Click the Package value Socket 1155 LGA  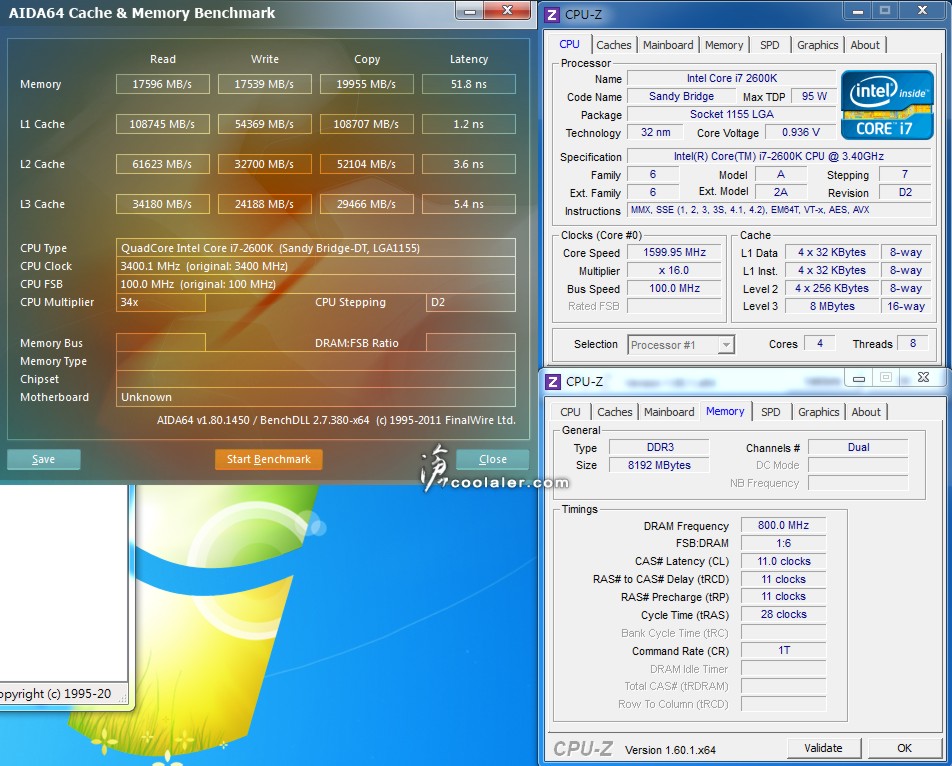tap(732, 115)
